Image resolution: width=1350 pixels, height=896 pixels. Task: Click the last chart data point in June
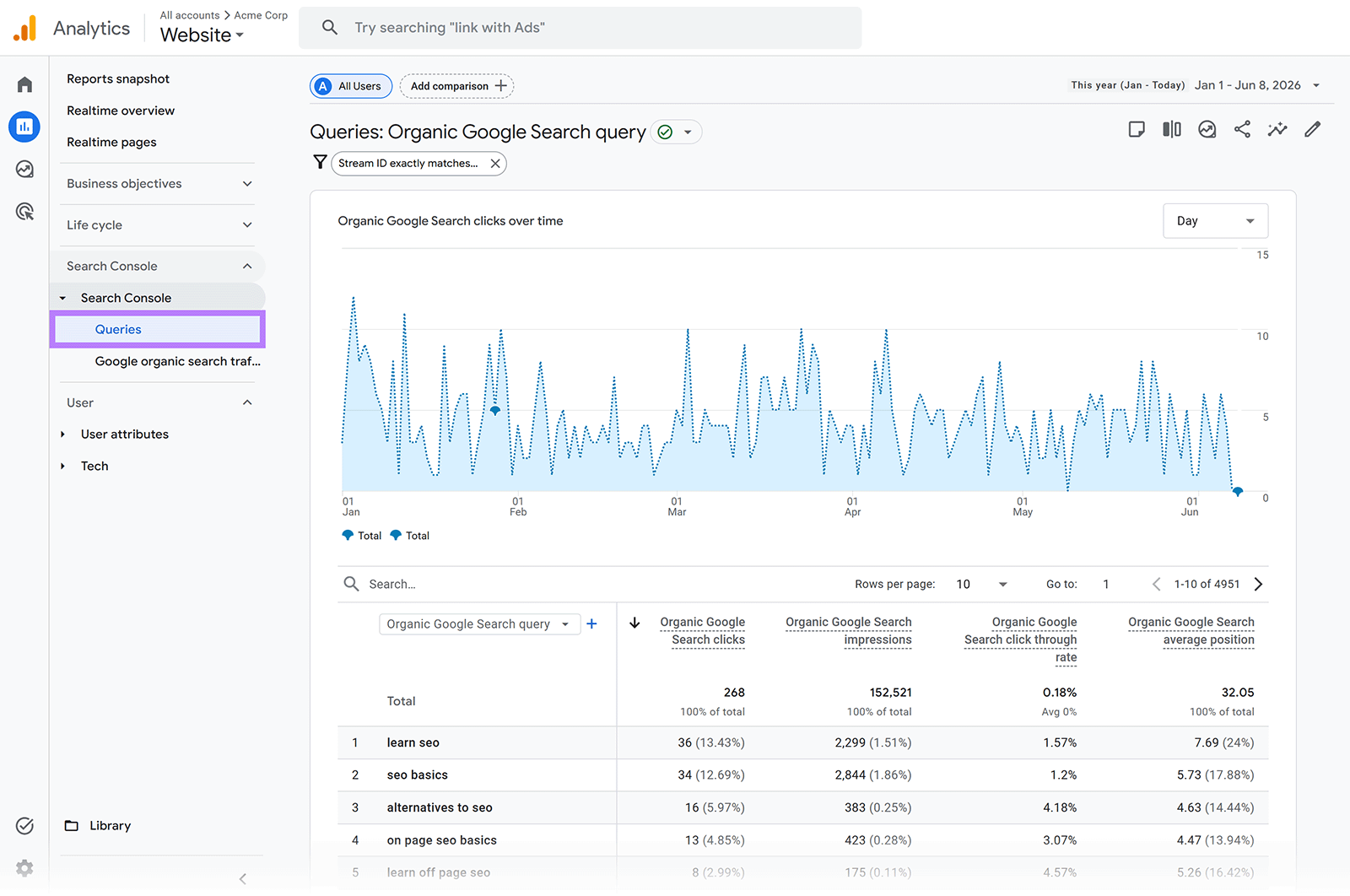tap(1238, 491)
